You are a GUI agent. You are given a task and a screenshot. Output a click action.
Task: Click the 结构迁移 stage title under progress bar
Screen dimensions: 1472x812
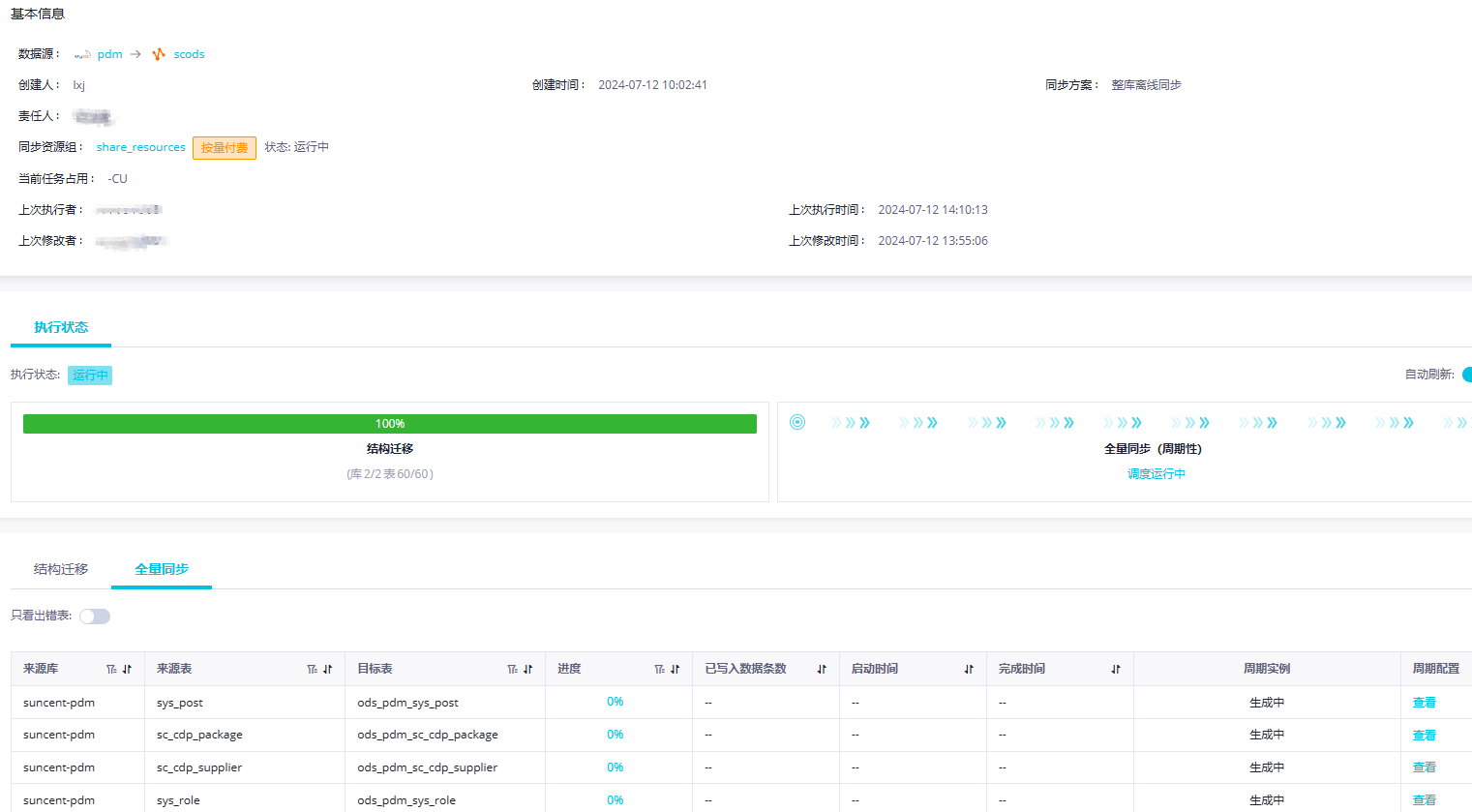pyautogui.click(x=390, y=449)
